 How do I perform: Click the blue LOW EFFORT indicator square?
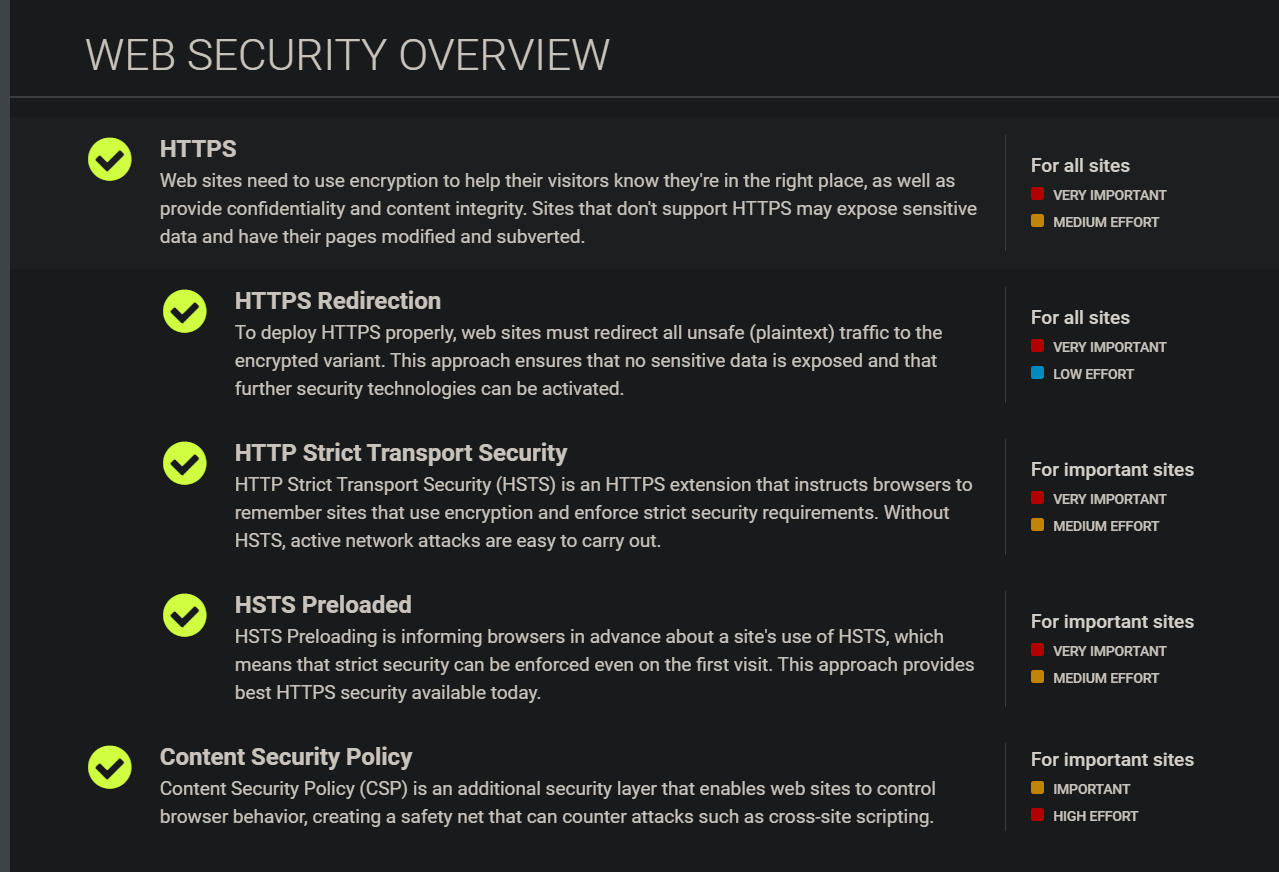pos(1038,373)
